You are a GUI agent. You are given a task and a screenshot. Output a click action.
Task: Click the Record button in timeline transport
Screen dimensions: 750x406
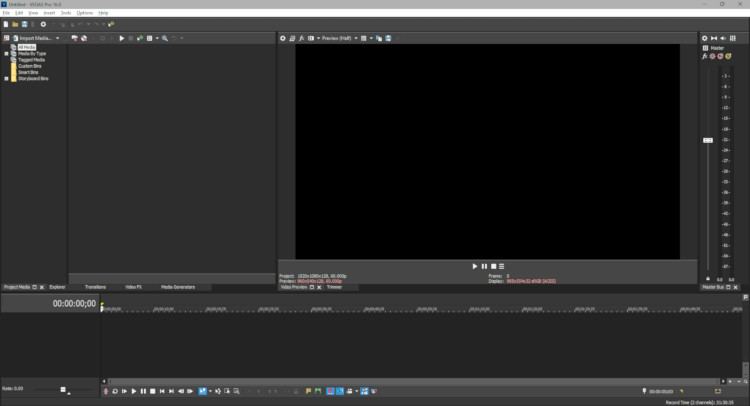(x=106, y=391)
